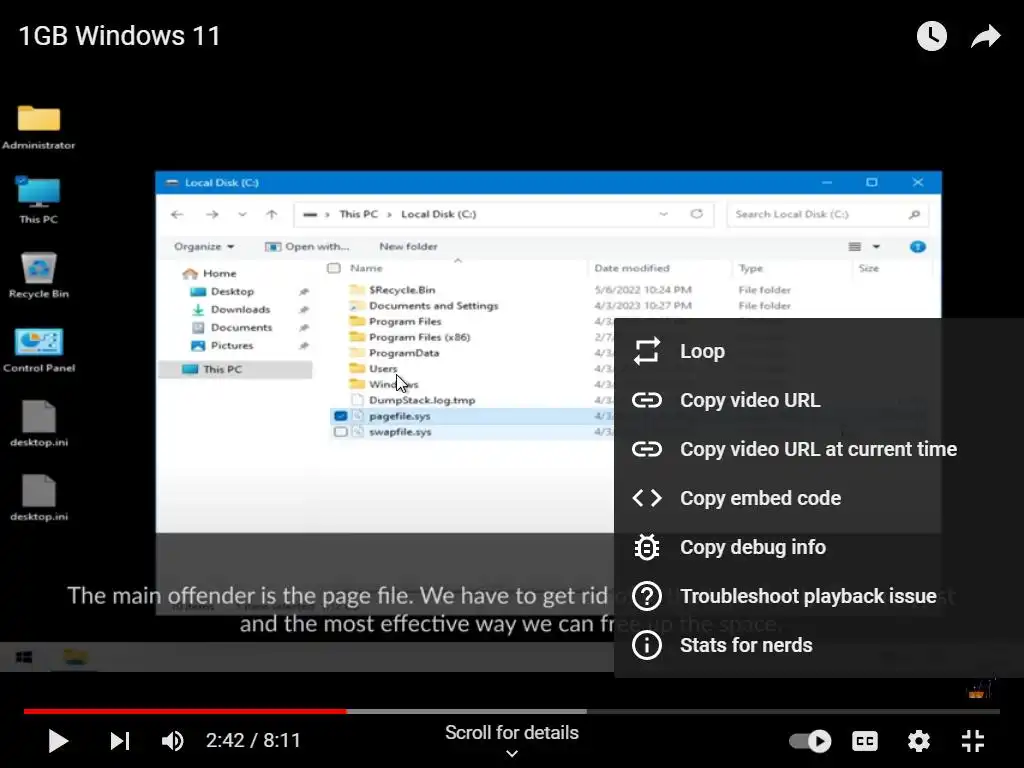Select the Recycle Bin desktop icon
The image size is (1024, 768).
pyautogui.click(x=39, y=276)
